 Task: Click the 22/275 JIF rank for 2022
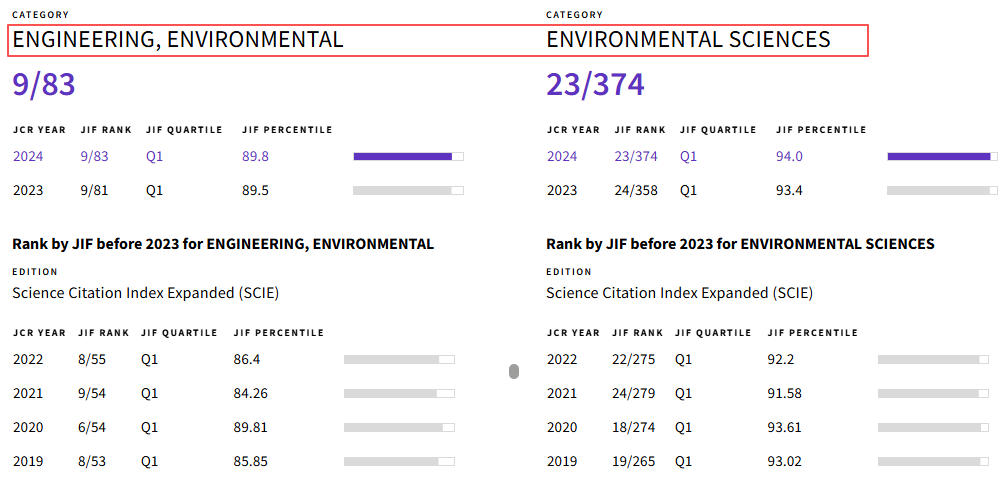pos(632,359)
